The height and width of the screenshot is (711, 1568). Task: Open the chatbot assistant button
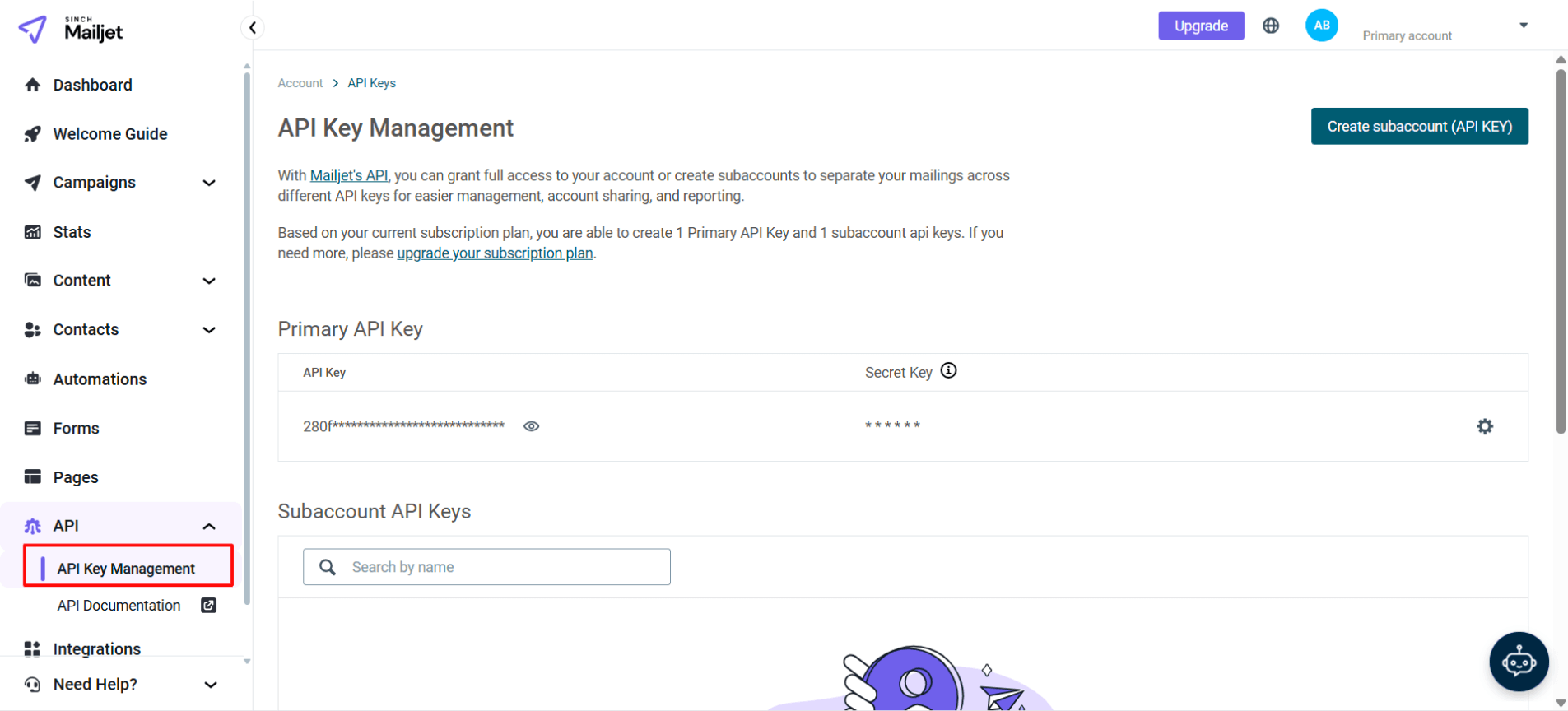(x=1519, y=662)
